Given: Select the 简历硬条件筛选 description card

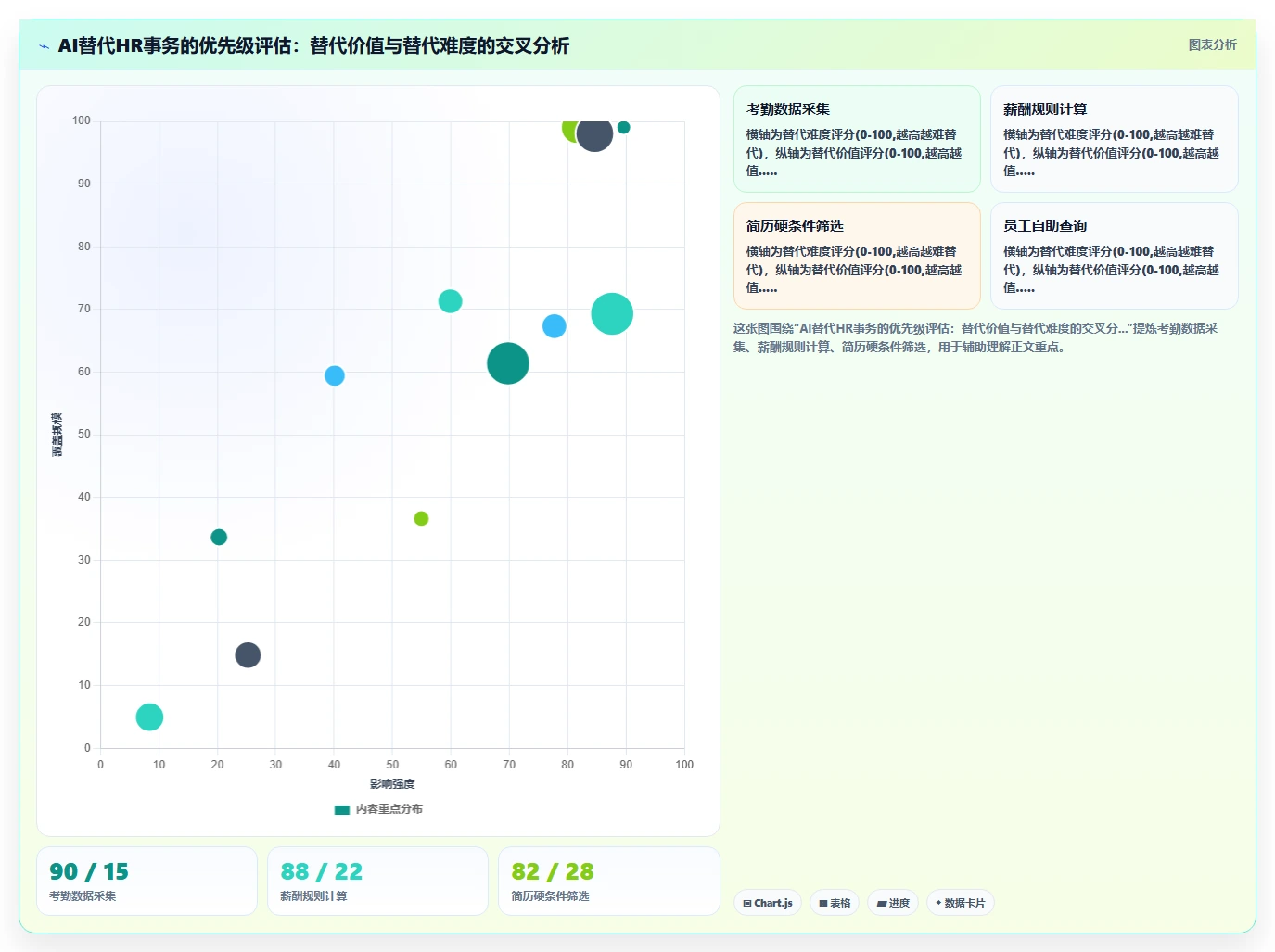Looking at the screenshot, I should tap(857, 256).
